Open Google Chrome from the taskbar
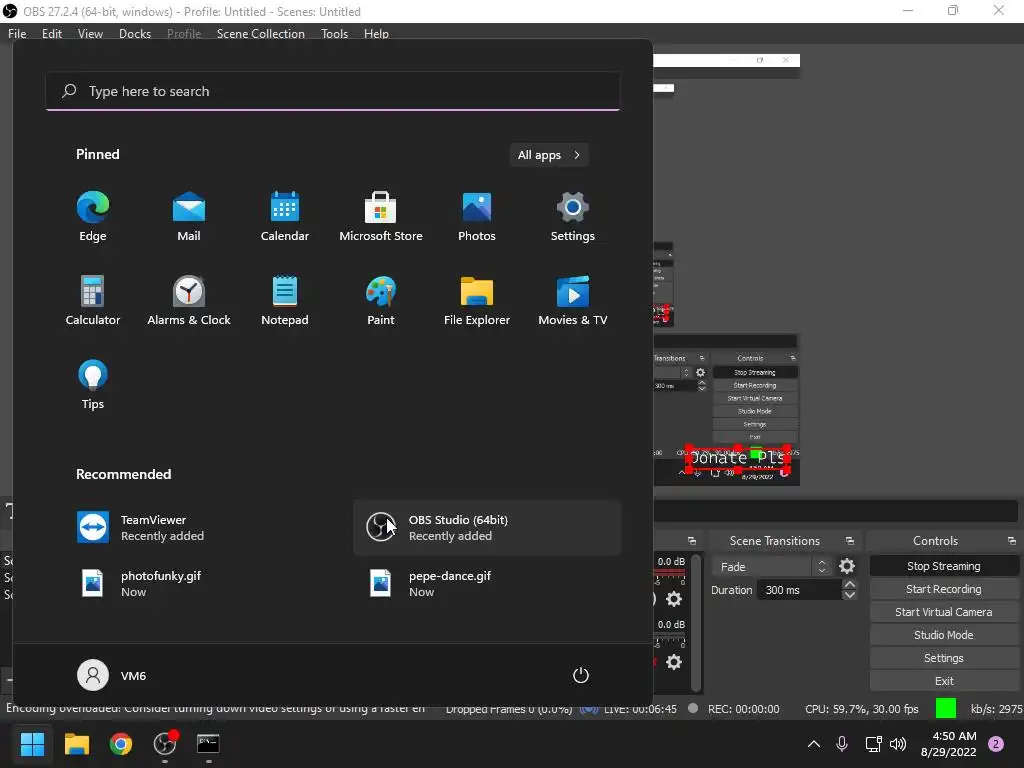Image resolution: width=1024 pixels, height=768 pixels. pos(121,744)
